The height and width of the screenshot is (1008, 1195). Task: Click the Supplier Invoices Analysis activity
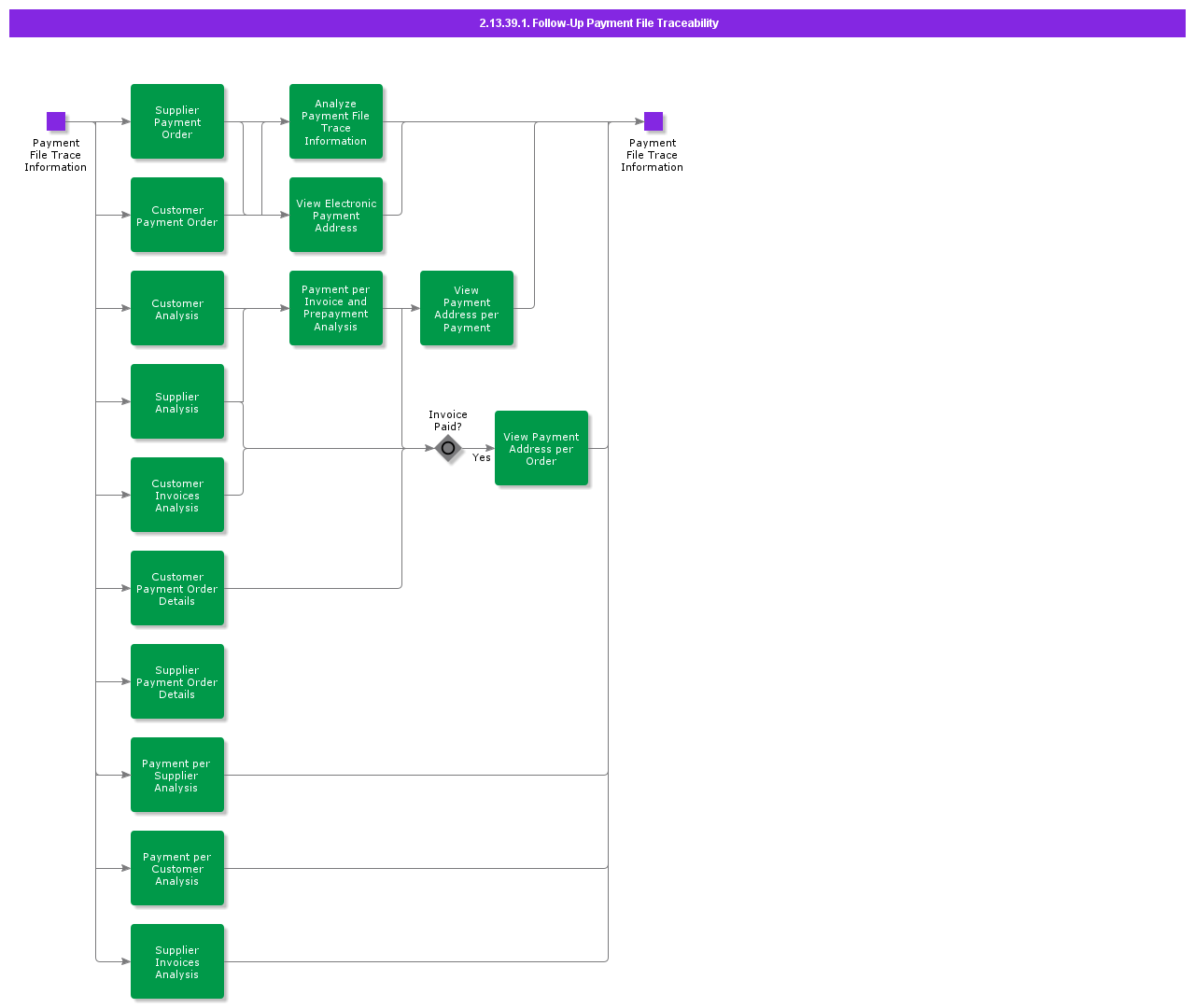[177, 961]
